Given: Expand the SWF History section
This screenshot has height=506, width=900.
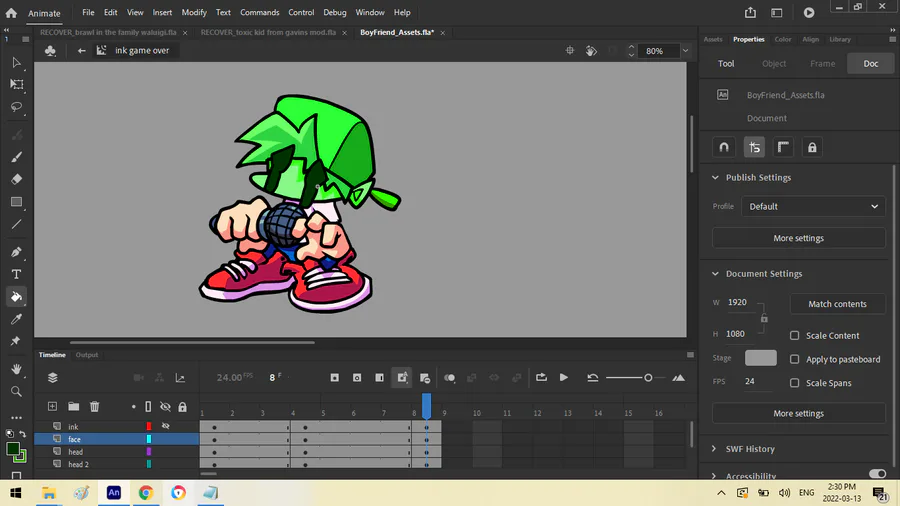Looking at the screenshot, I should click(714, 449).
